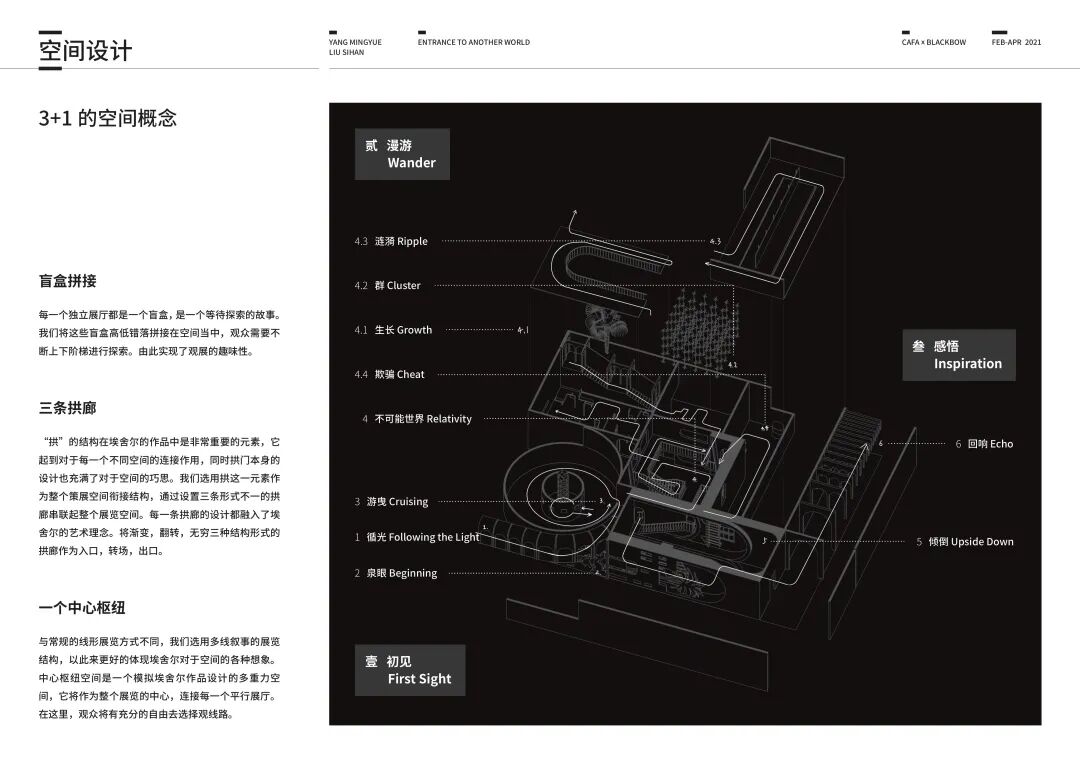Click the 一个中心枢纽 section heading
This screenshot has width=1080, height=764.
[82, 608]
